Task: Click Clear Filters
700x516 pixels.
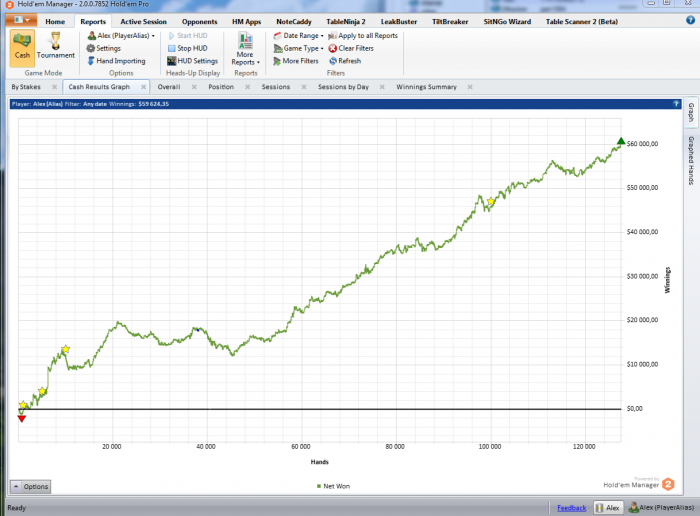Action: [351, 48]
